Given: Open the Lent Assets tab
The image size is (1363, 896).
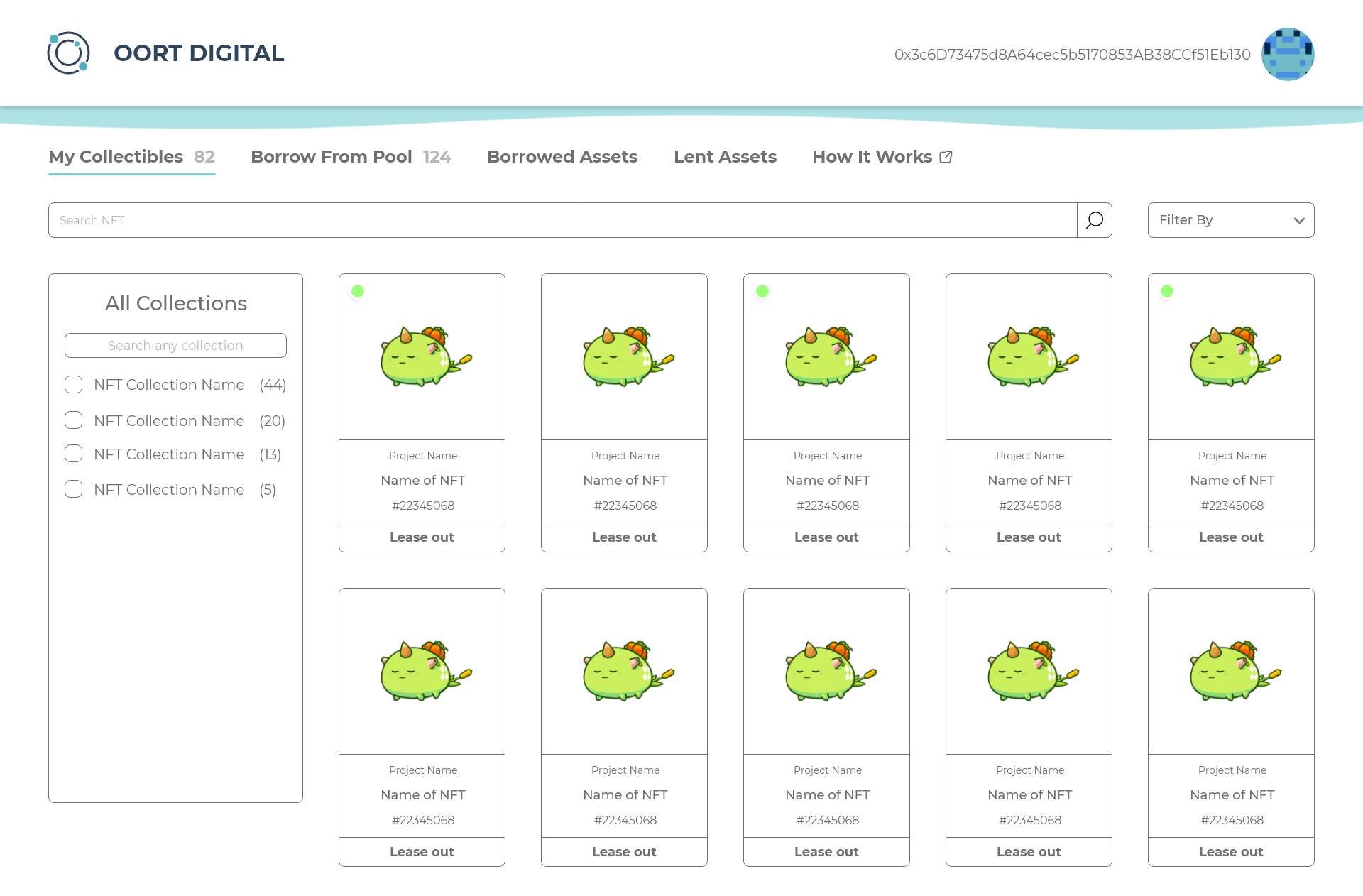Looking at the screenshot, I should 725,157.
